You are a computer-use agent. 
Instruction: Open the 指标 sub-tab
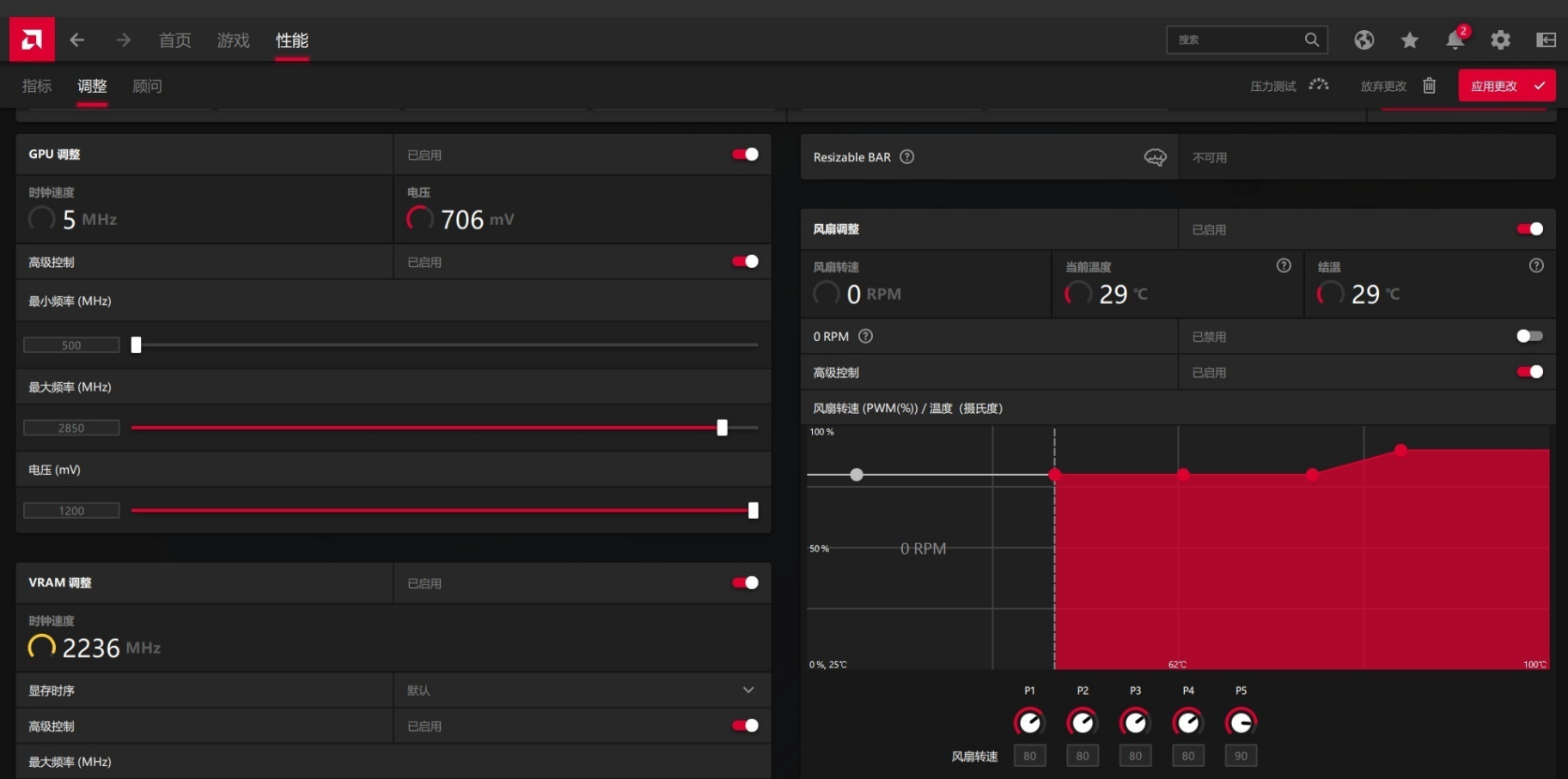(x=37, y=86)
